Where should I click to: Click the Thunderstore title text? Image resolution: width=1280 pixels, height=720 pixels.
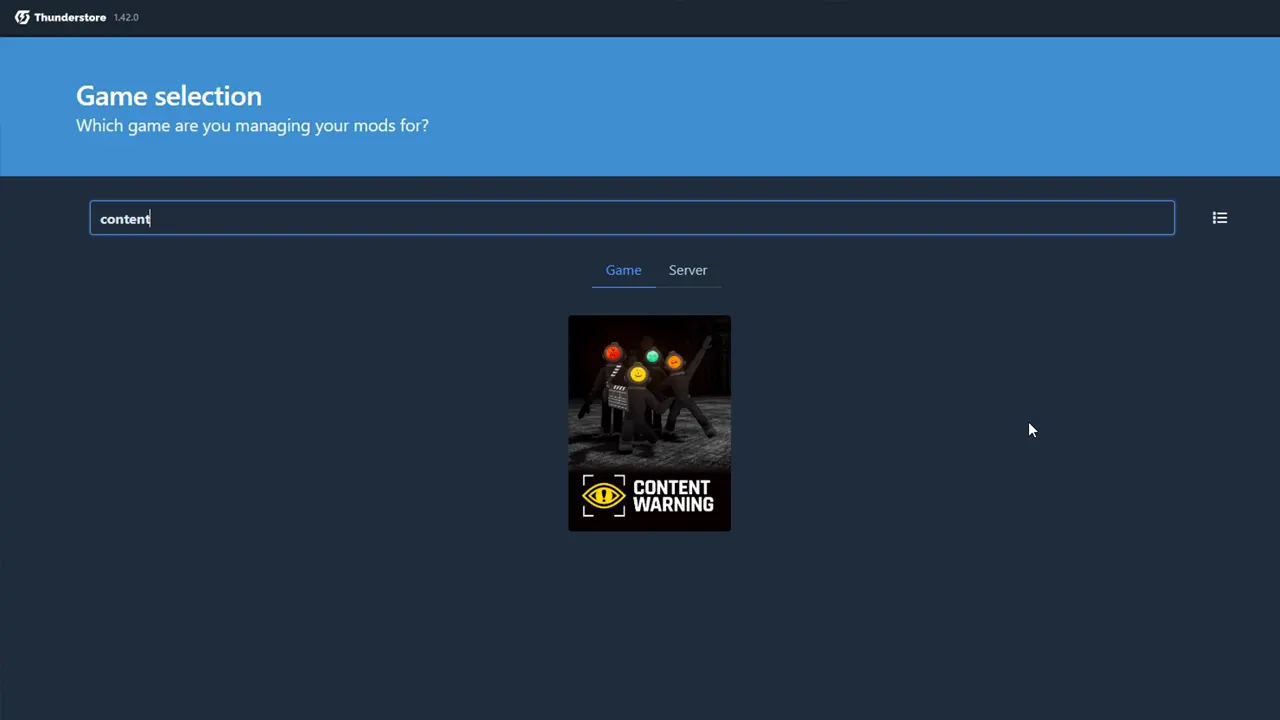coord(69,17)
